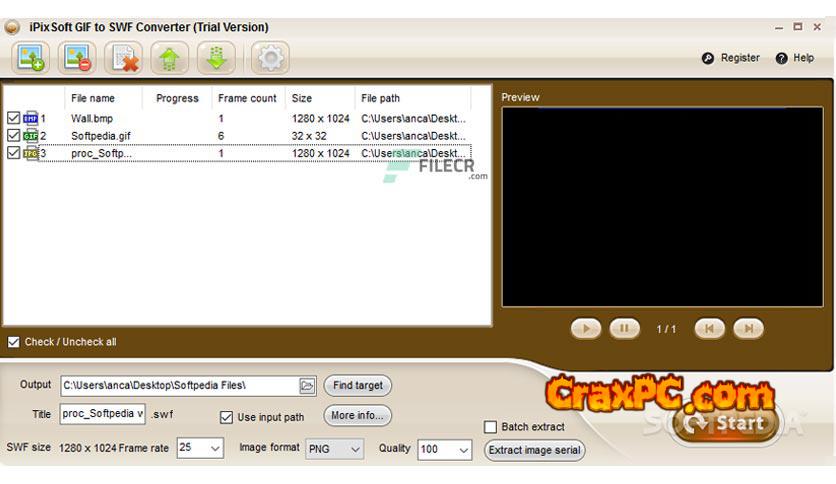This screenshot has width=836, height=484.
Task: Enable the Batch extract checkbox
Action: tap(490, 427)
